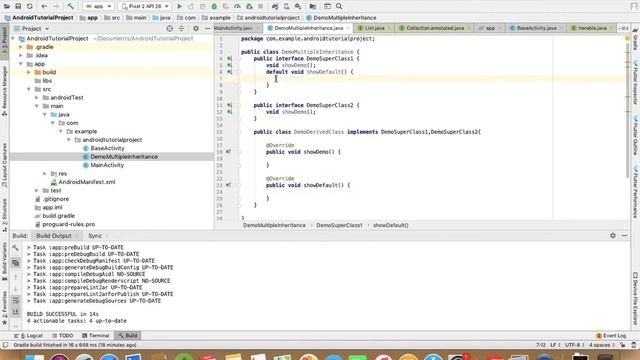This screenshot has width=640, height=360.
Task: Open the Project Structure icon in toolbar
Action: coord(313,7)
